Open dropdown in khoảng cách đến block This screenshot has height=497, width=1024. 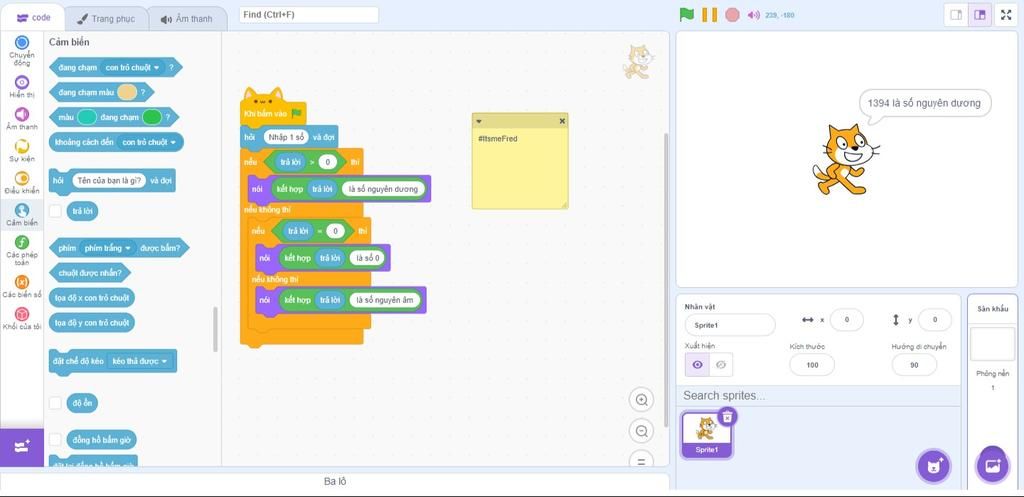tap(150, 142)
